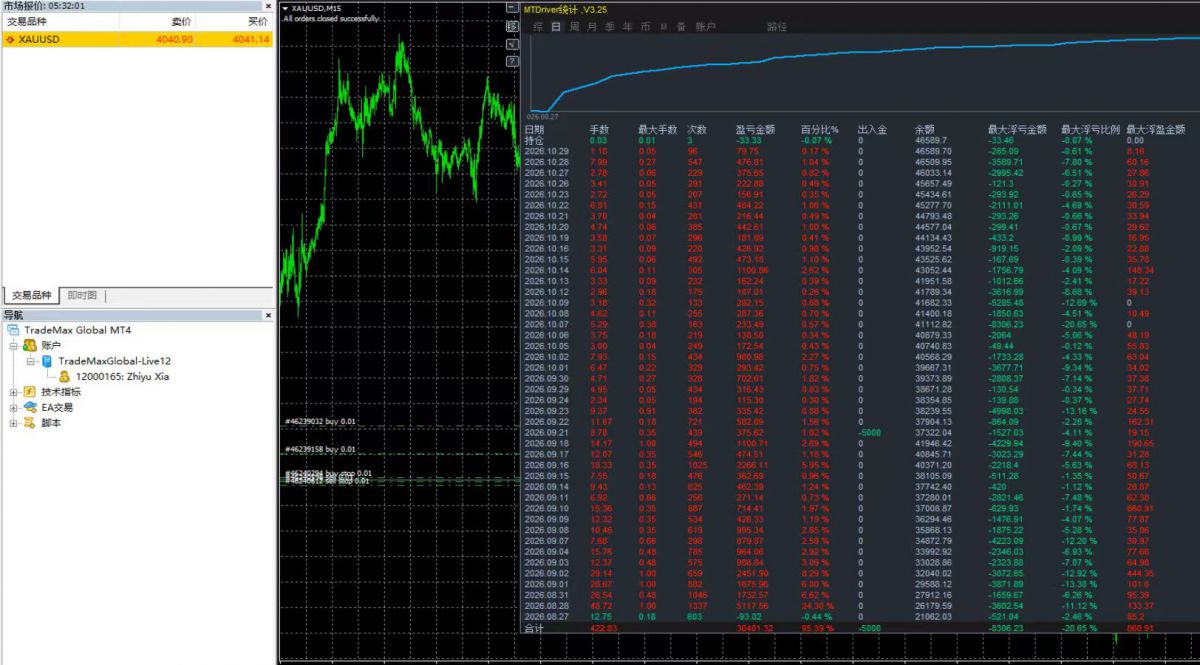Click the XAUUSD symbol arrow icon in Market Watch
Image resolution: width=1200 pixels, height=665 pixels.
[x=10, y=39]
